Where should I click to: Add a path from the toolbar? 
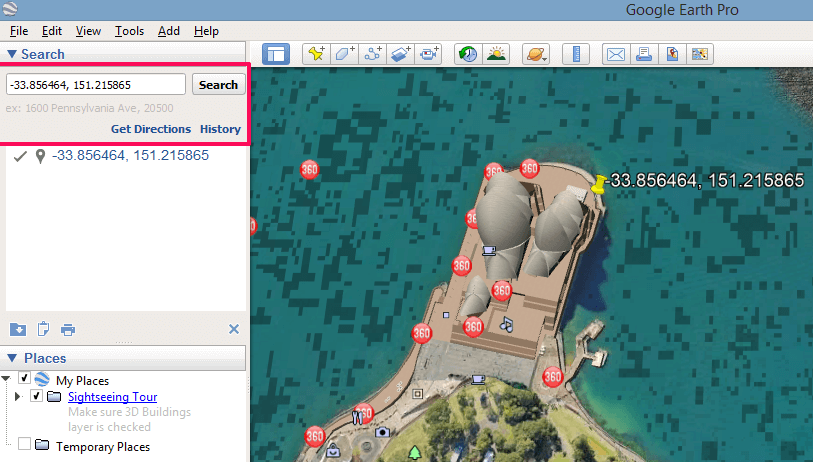click(x=372, y=54)
